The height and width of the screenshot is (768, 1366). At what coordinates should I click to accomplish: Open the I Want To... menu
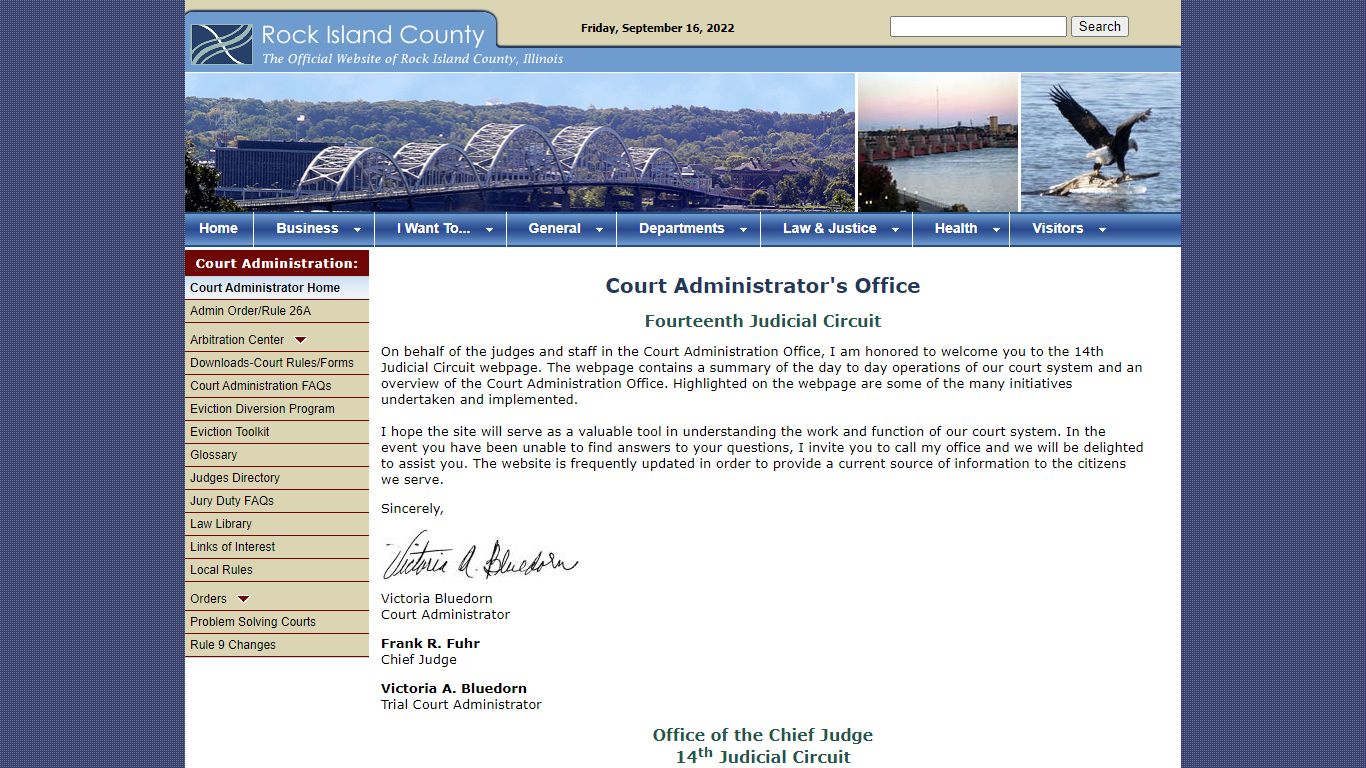pyautogui.click(x=433, y=229)
